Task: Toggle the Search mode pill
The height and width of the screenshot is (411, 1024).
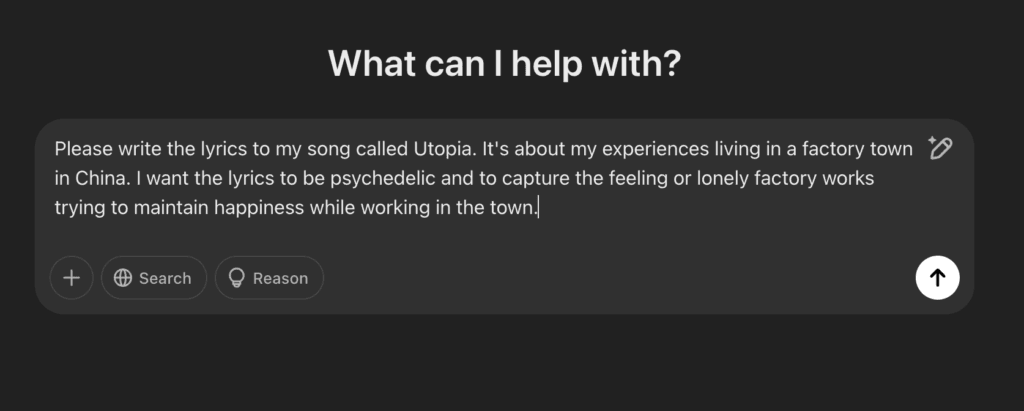Action: click(x=153, y=278)
